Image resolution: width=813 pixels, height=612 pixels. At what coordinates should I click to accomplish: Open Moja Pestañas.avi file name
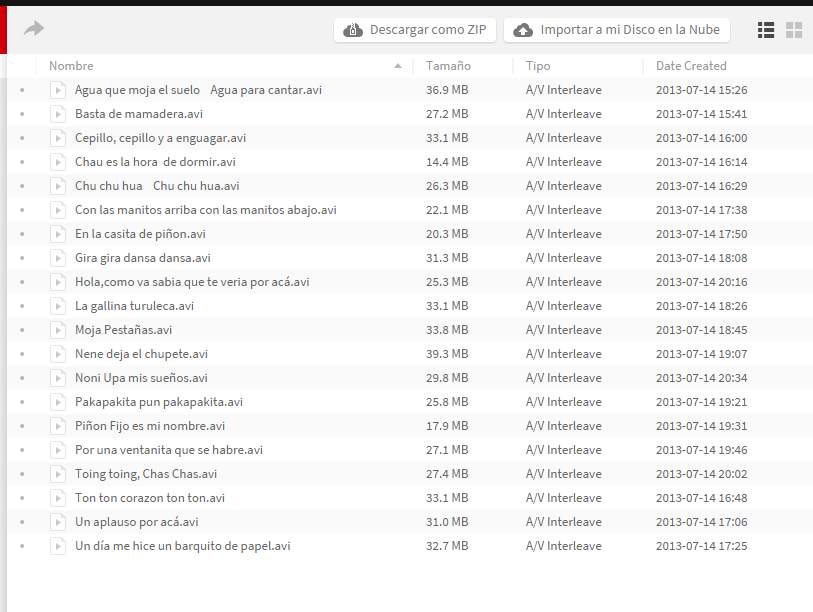[x=123, y=330]
